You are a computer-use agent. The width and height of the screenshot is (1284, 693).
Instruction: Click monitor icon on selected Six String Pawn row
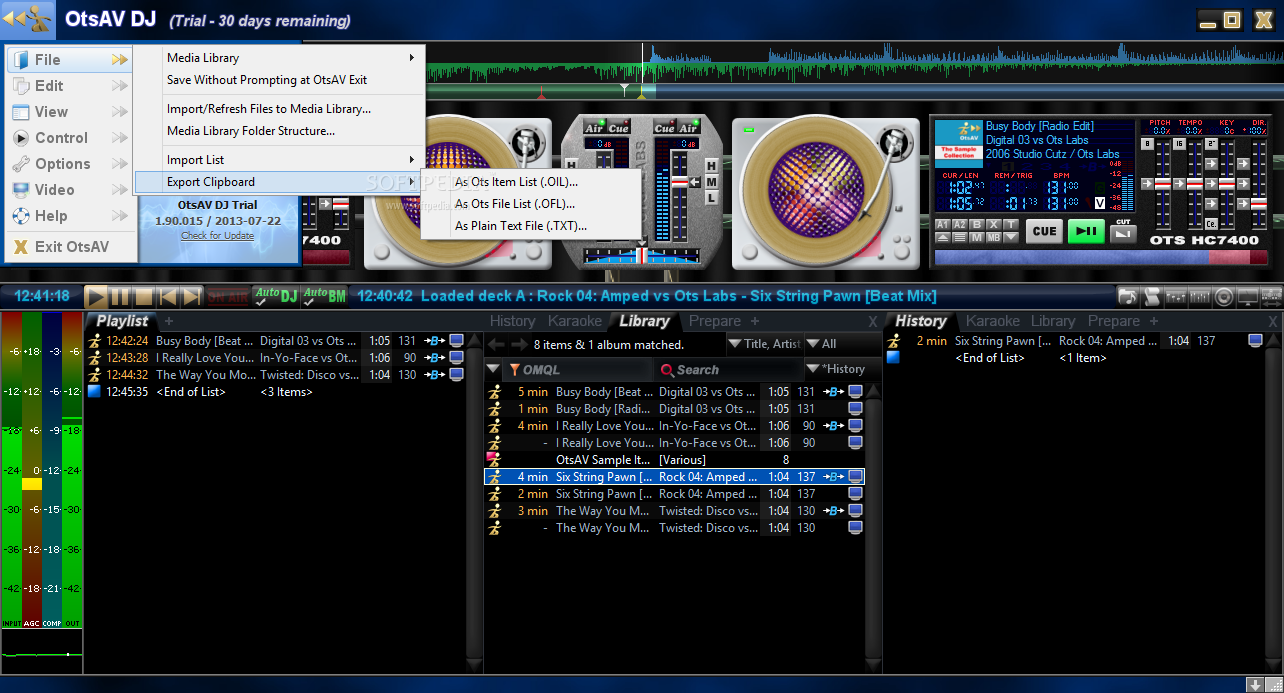(x=856, y=477)
